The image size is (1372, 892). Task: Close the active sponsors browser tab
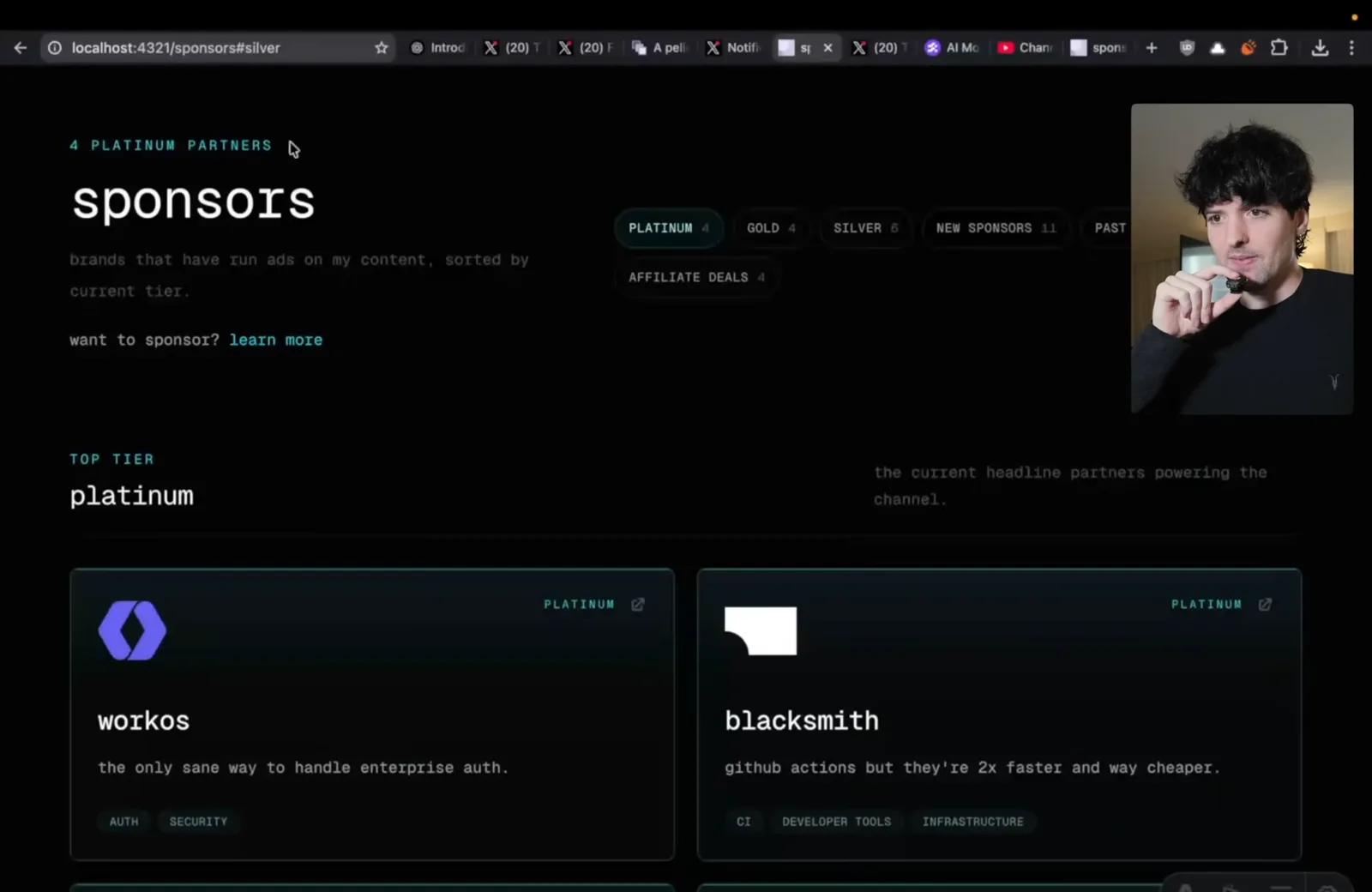[x=827, y=48]
